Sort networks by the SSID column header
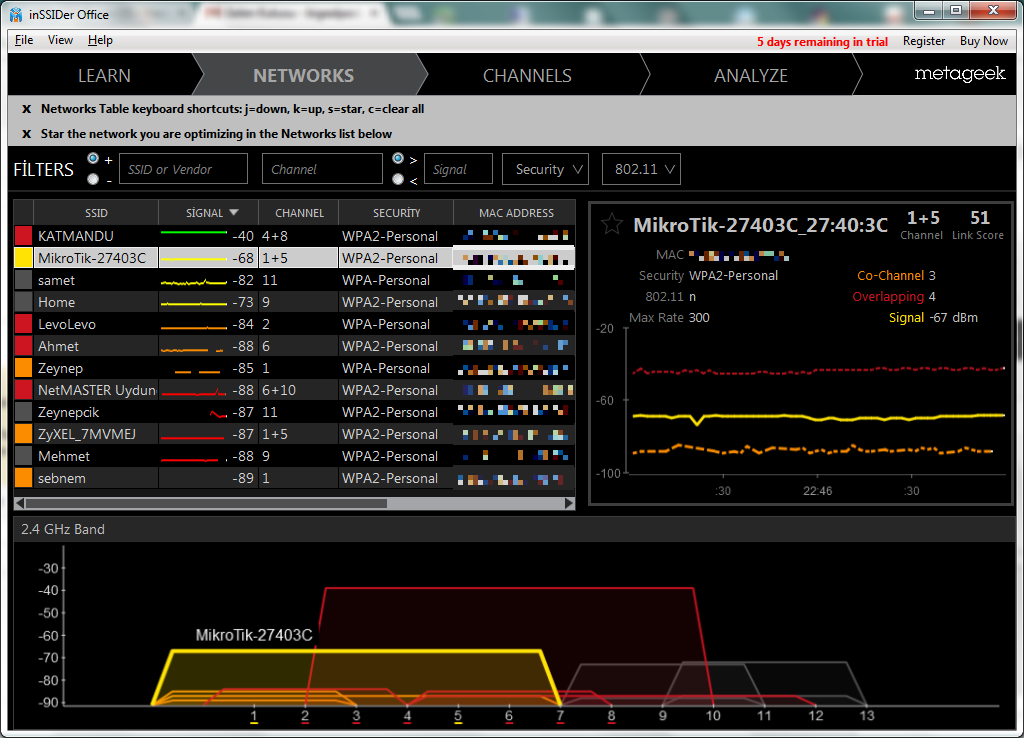This screenshot has width=1024, height=738. click(x=96, y=213)
